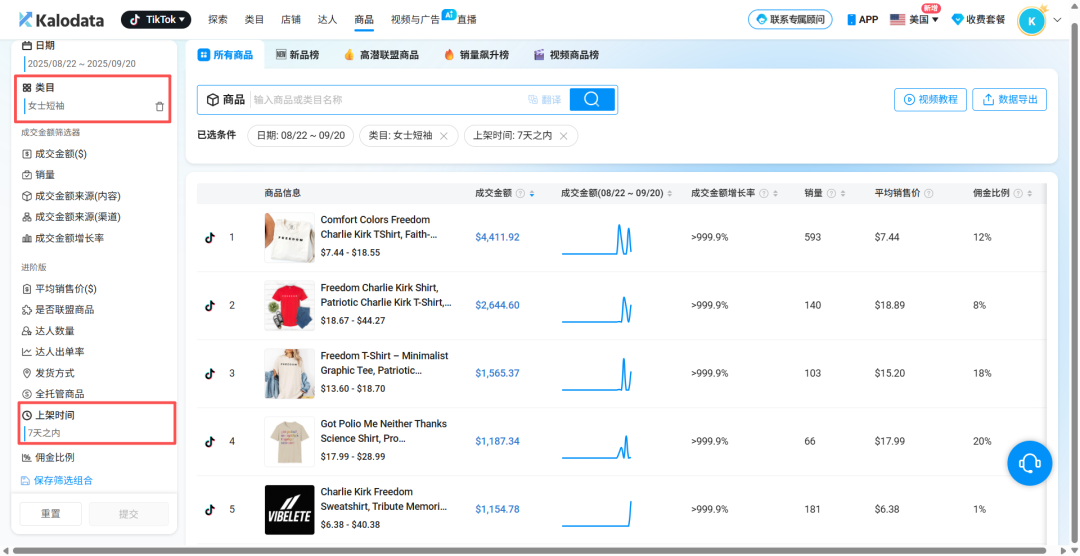Open the TikTok platform dropdown
This screenshot has height=556, width=1080.
pyautogui.click(x=156, y=19)
